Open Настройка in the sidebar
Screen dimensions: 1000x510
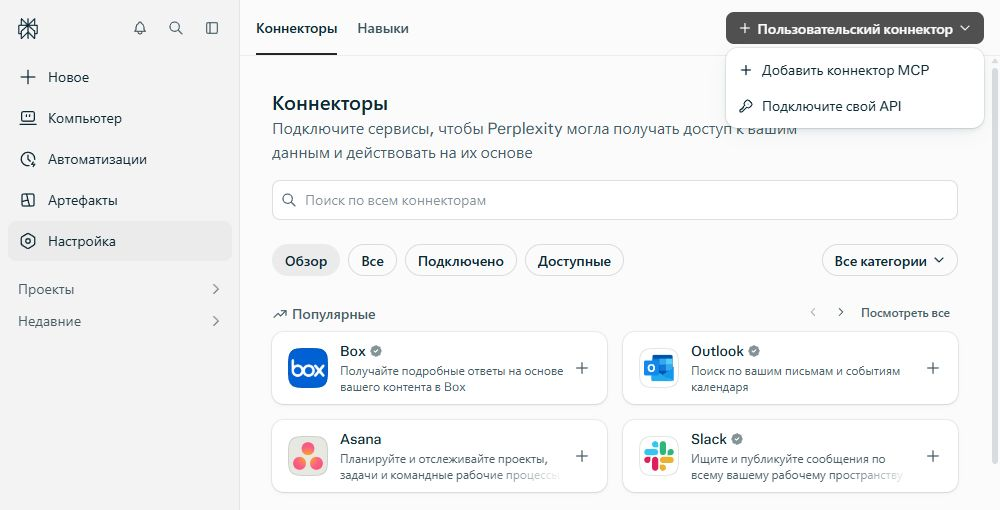(x=120, y=241)
